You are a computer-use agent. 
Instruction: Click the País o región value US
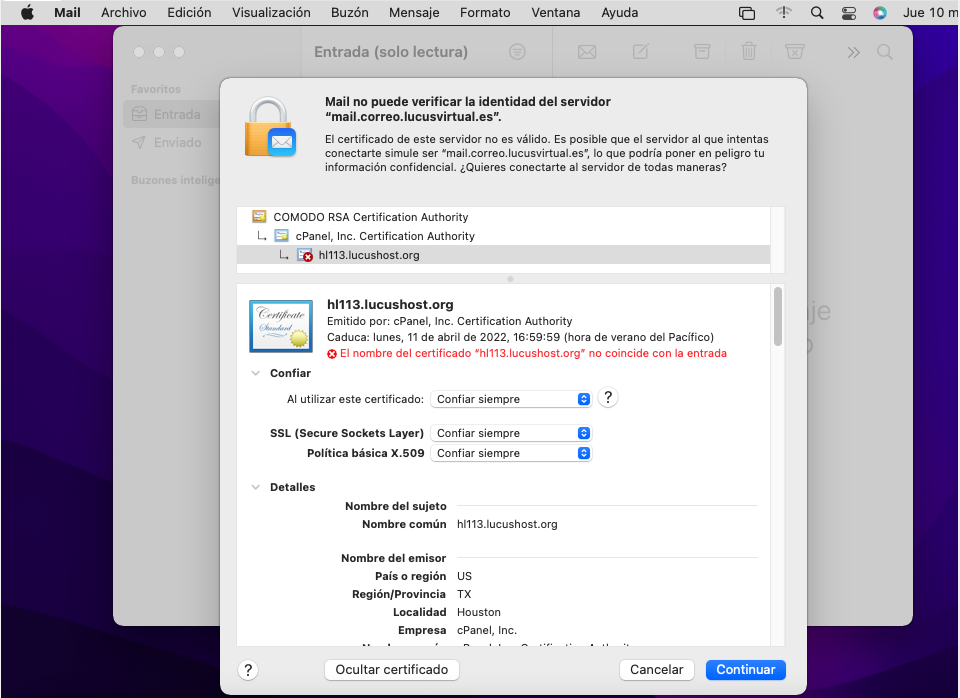[464, 576]
